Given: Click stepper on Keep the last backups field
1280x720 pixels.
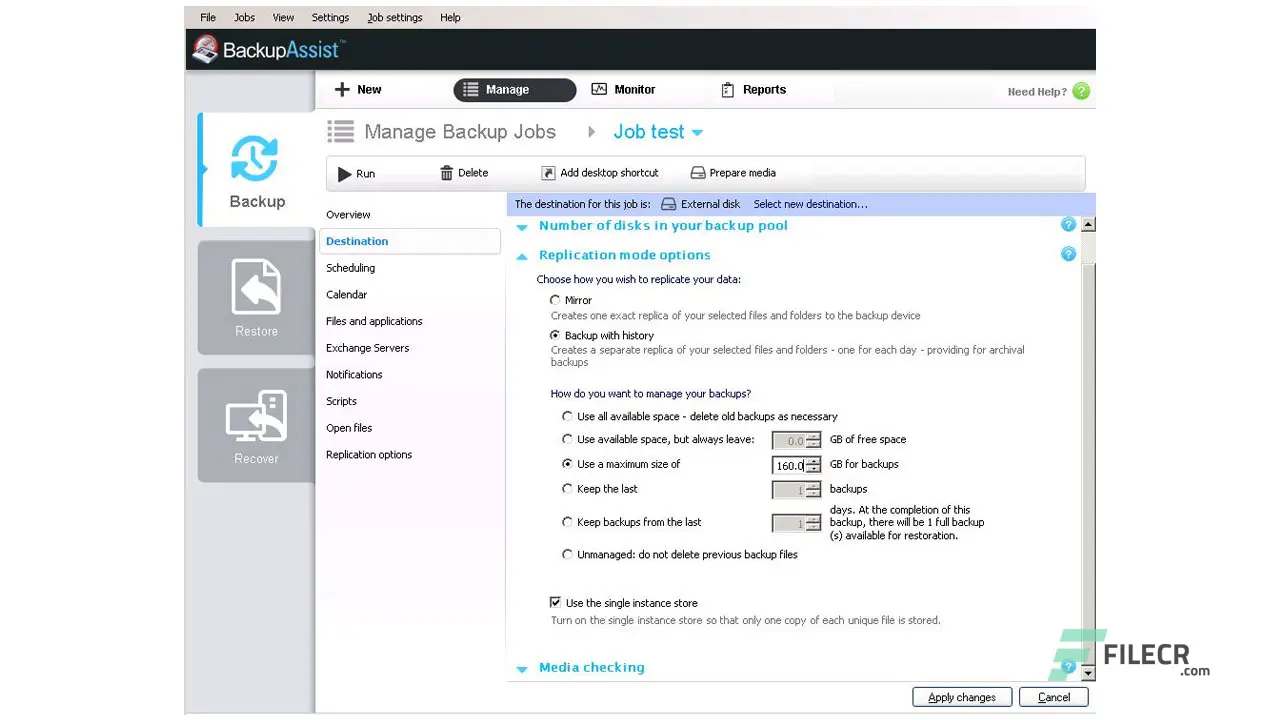Looking at the screenshot, I should tap(813, 490).
